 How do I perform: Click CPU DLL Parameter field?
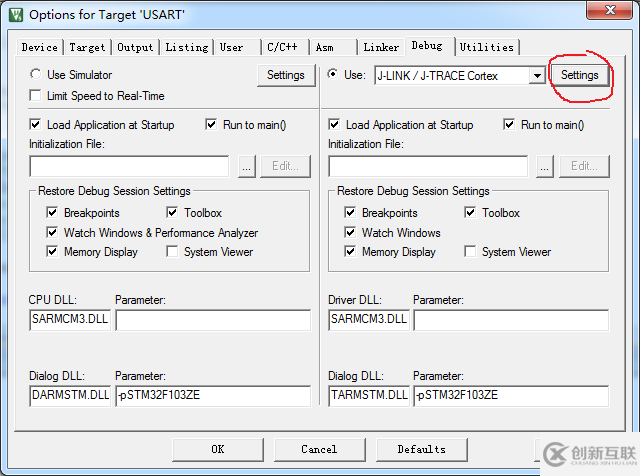pos(213,320)
